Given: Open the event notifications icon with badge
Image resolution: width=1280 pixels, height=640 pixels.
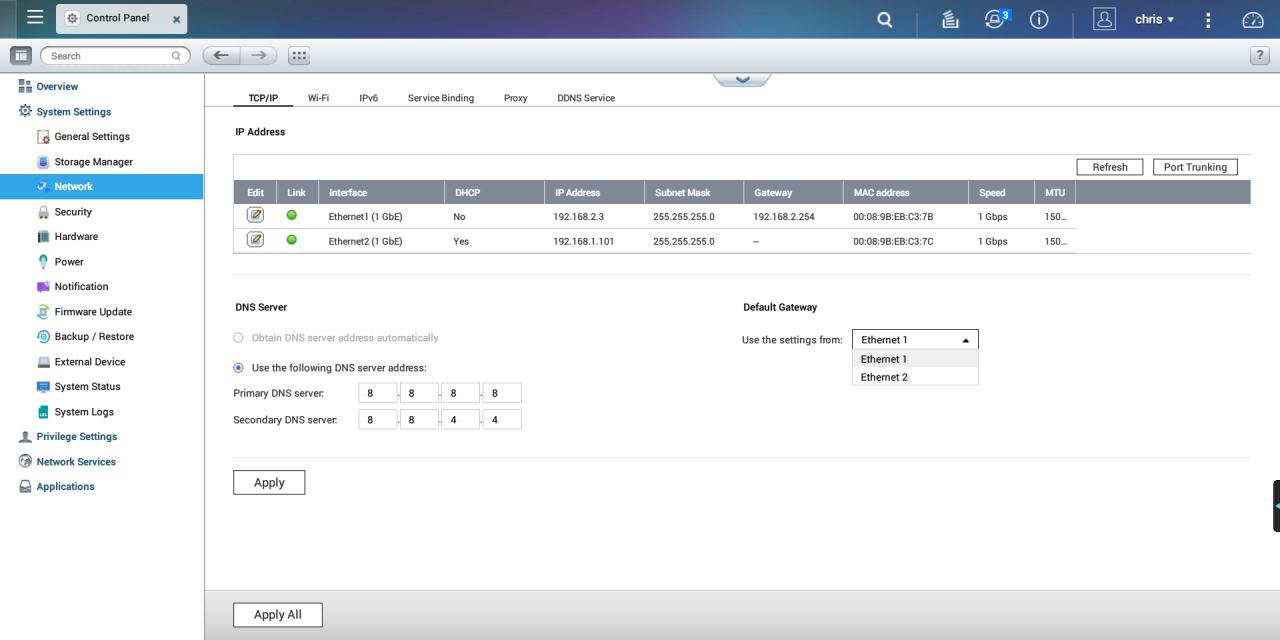Looking at the screenshot, I should pos(994,19).
